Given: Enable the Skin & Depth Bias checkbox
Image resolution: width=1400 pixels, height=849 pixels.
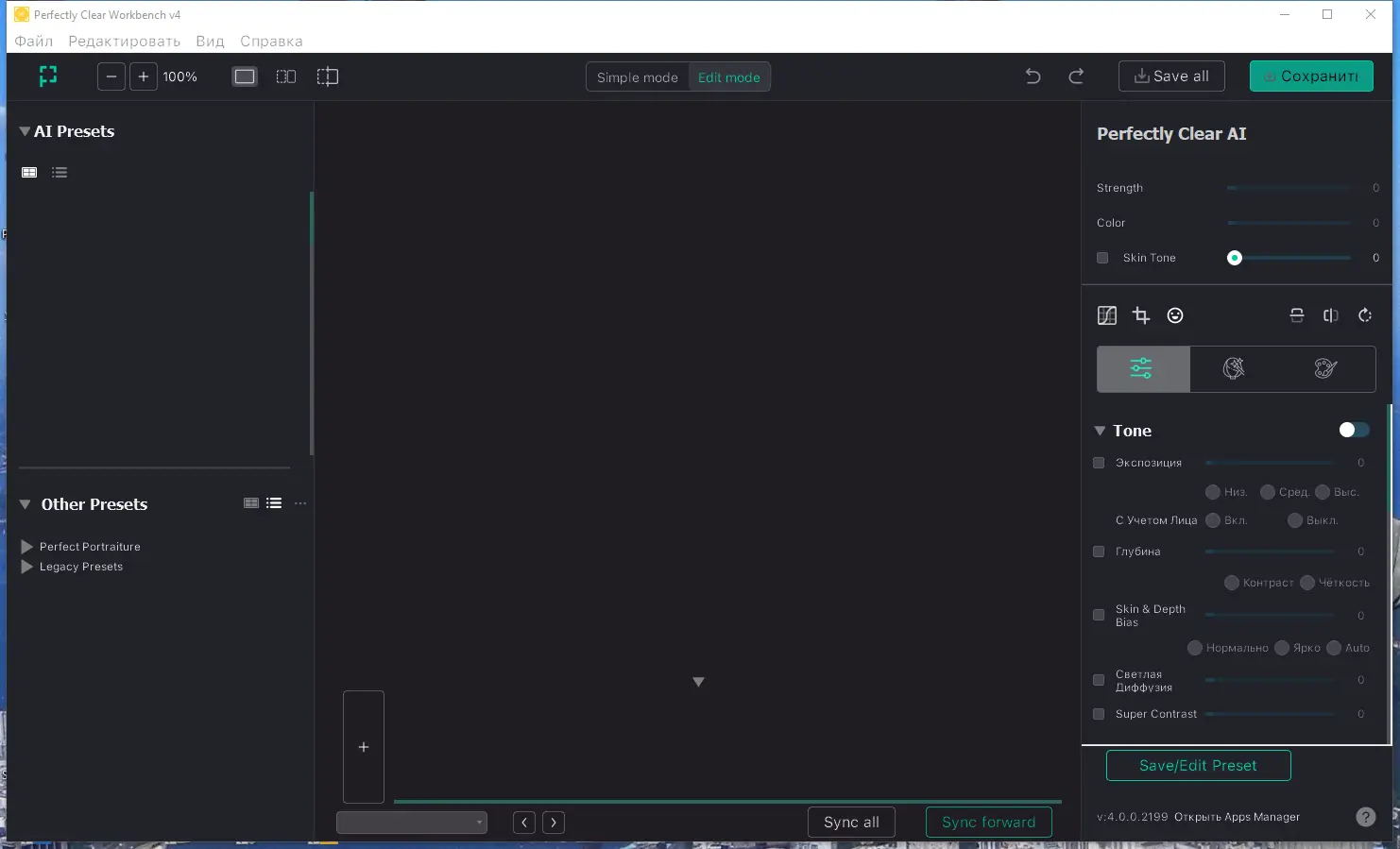Looking at the screenshot, I should click(1099, 615).
